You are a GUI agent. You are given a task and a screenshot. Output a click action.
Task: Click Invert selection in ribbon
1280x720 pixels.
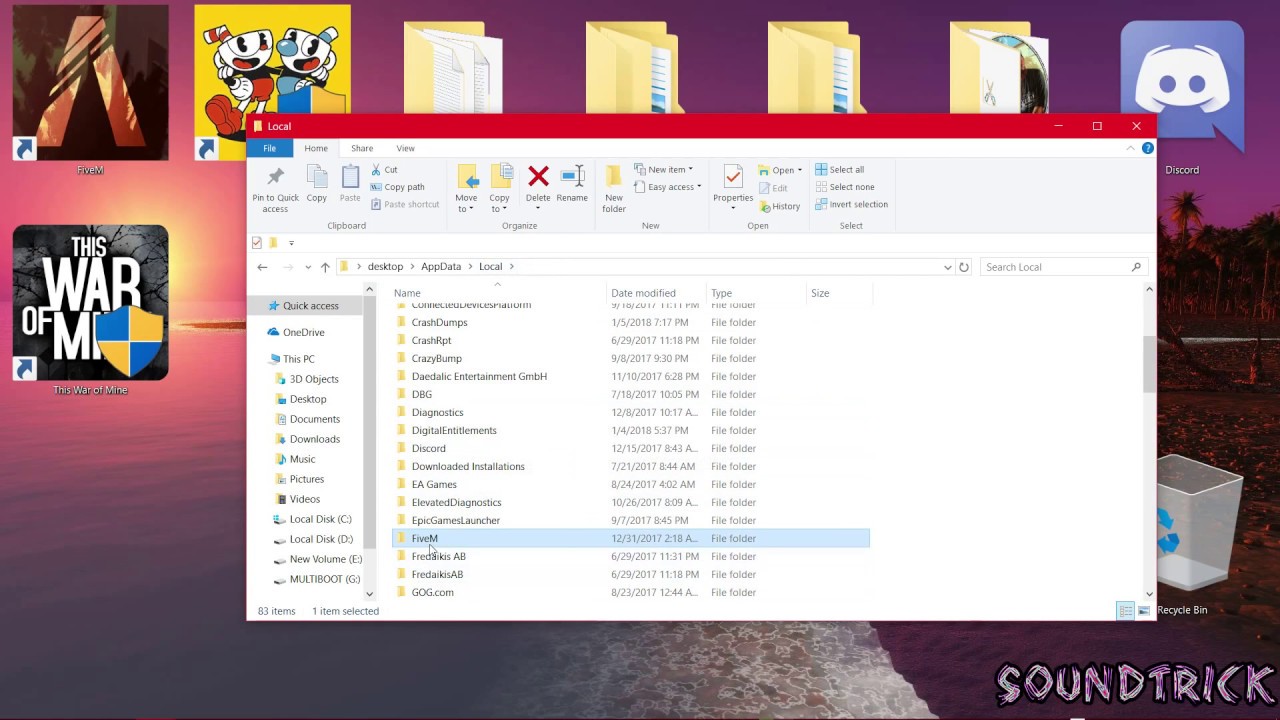click(x=851, y=204)
